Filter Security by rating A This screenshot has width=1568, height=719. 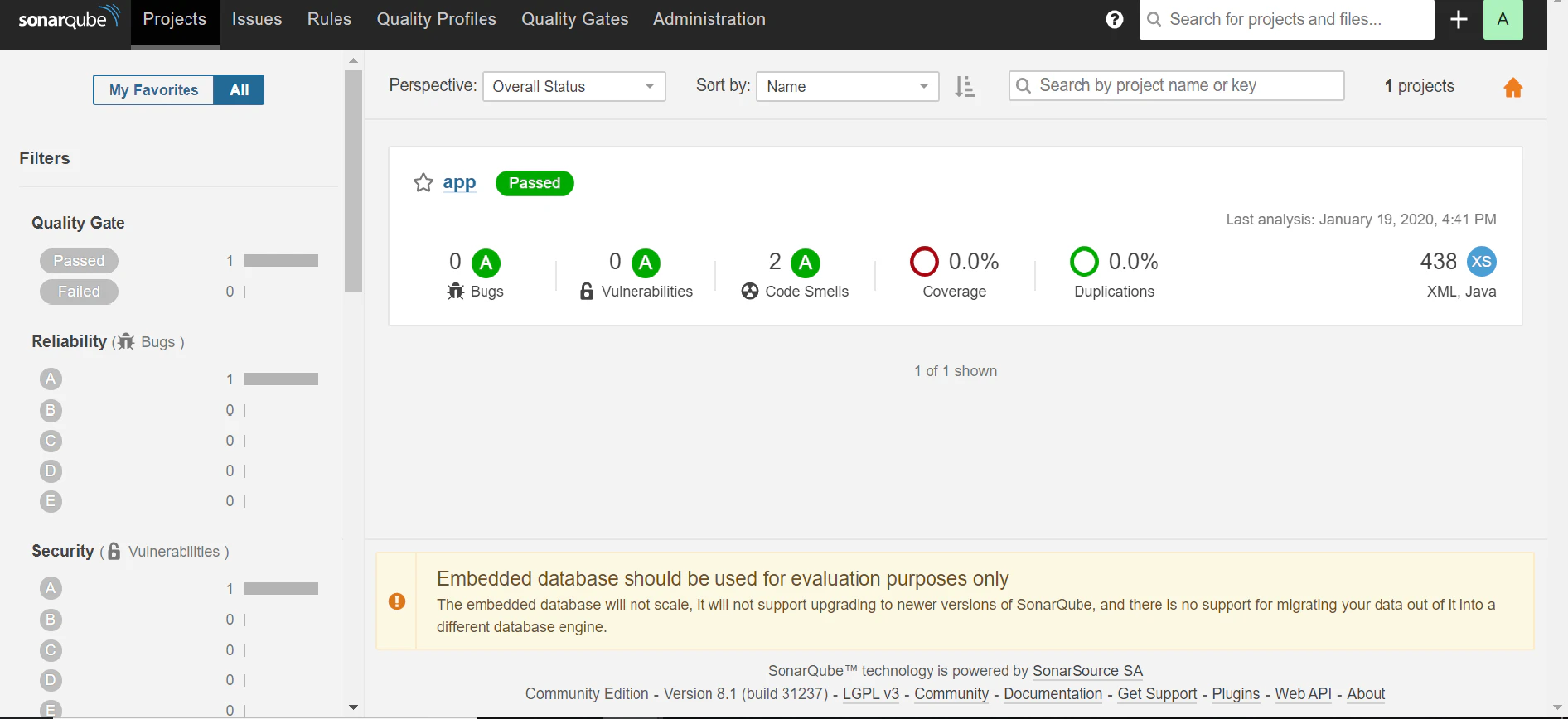[x=51, y=588]
